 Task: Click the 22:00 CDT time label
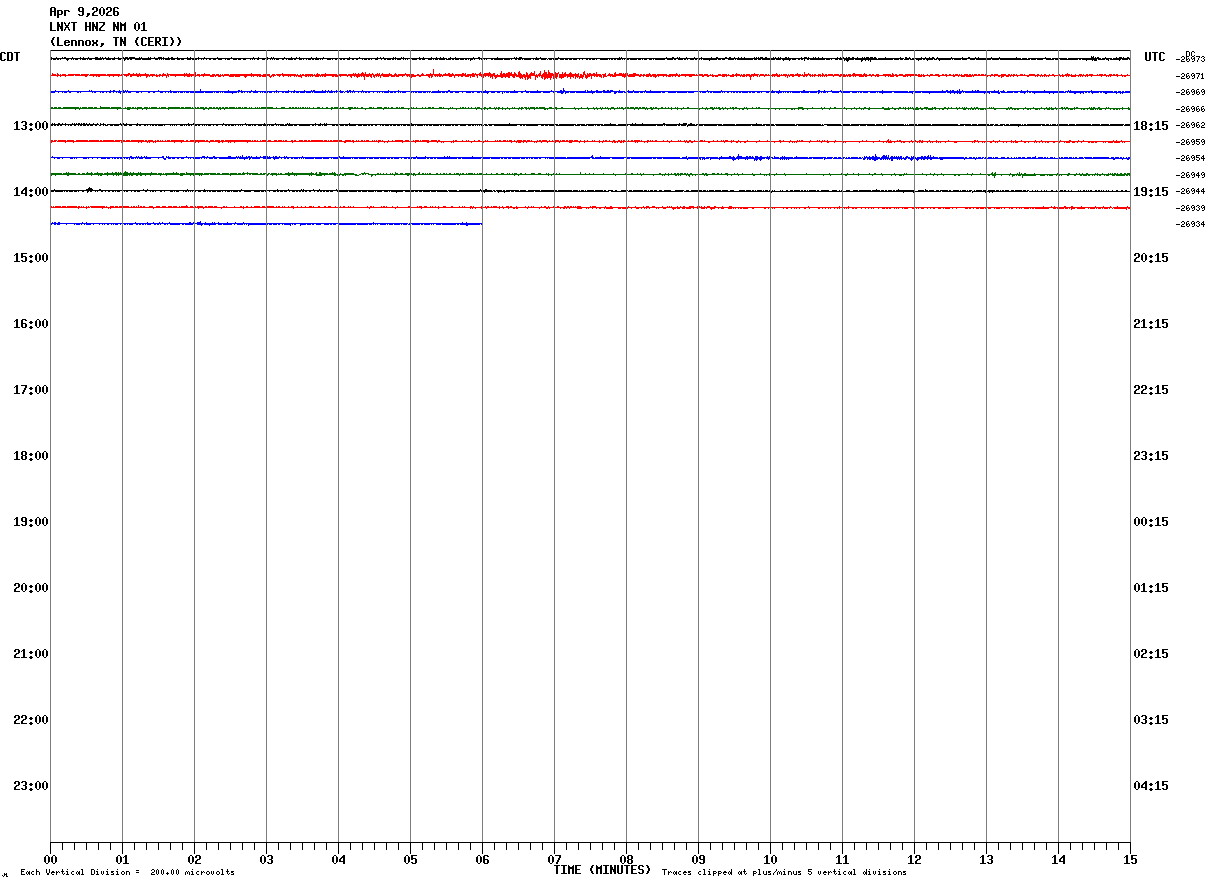pyautogui.click(x=31, y=720)
